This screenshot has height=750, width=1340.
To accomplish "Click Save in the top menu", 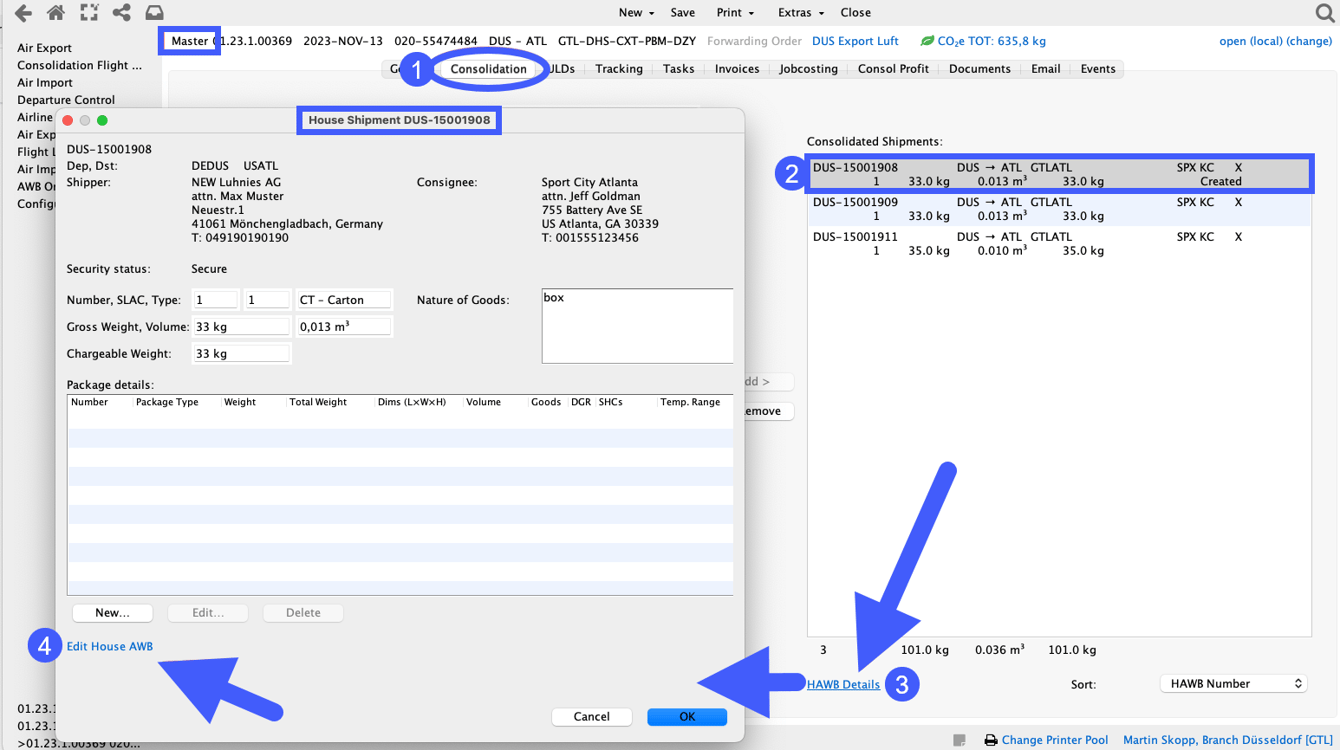I will (x=682, y=12).
